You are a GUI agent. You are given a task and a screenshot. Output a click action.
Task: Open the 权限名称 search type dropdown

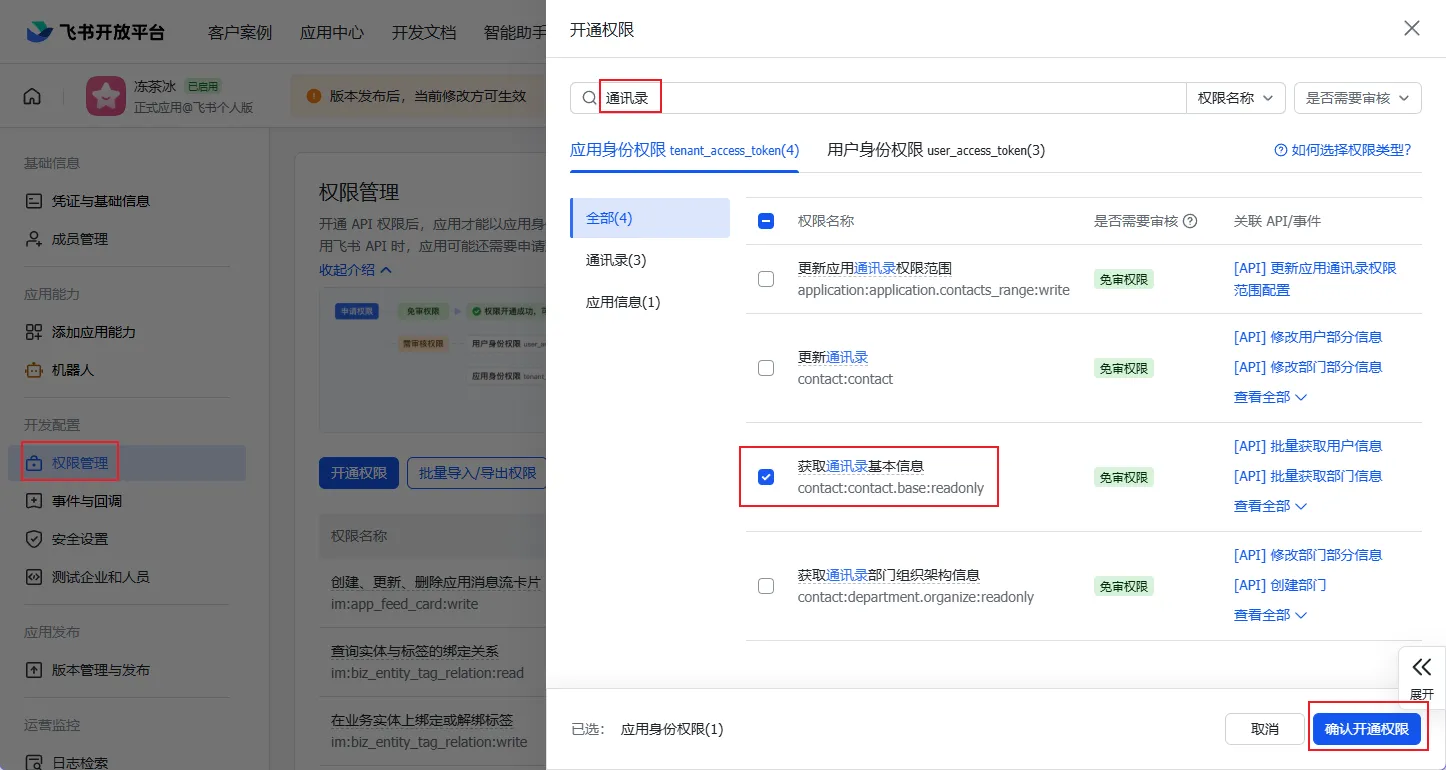tap(1235, 98)
